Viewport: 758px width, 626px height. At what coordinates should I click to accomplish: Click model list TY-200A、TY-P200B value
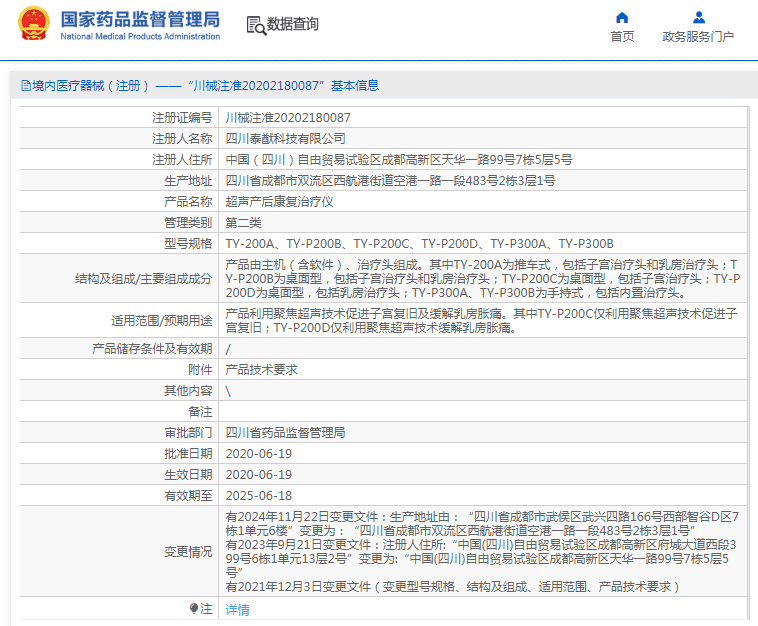[x=419, y=244]
